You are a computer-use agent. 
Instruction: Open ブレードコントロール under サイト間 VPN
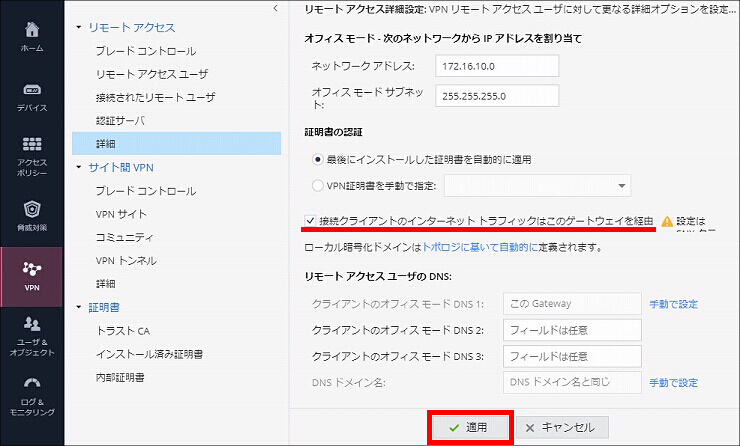point(146,191)
